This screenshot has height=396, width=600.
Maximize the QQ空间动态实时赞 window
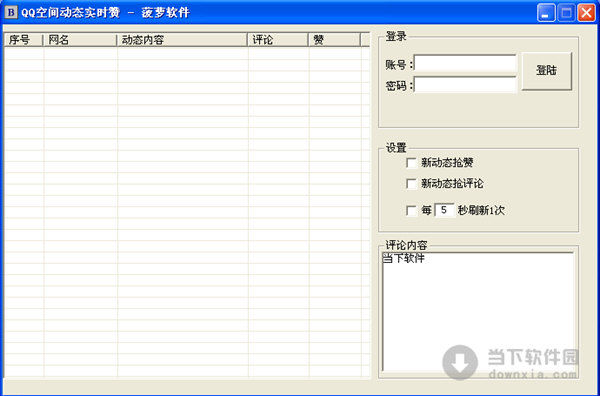[566, 13]
